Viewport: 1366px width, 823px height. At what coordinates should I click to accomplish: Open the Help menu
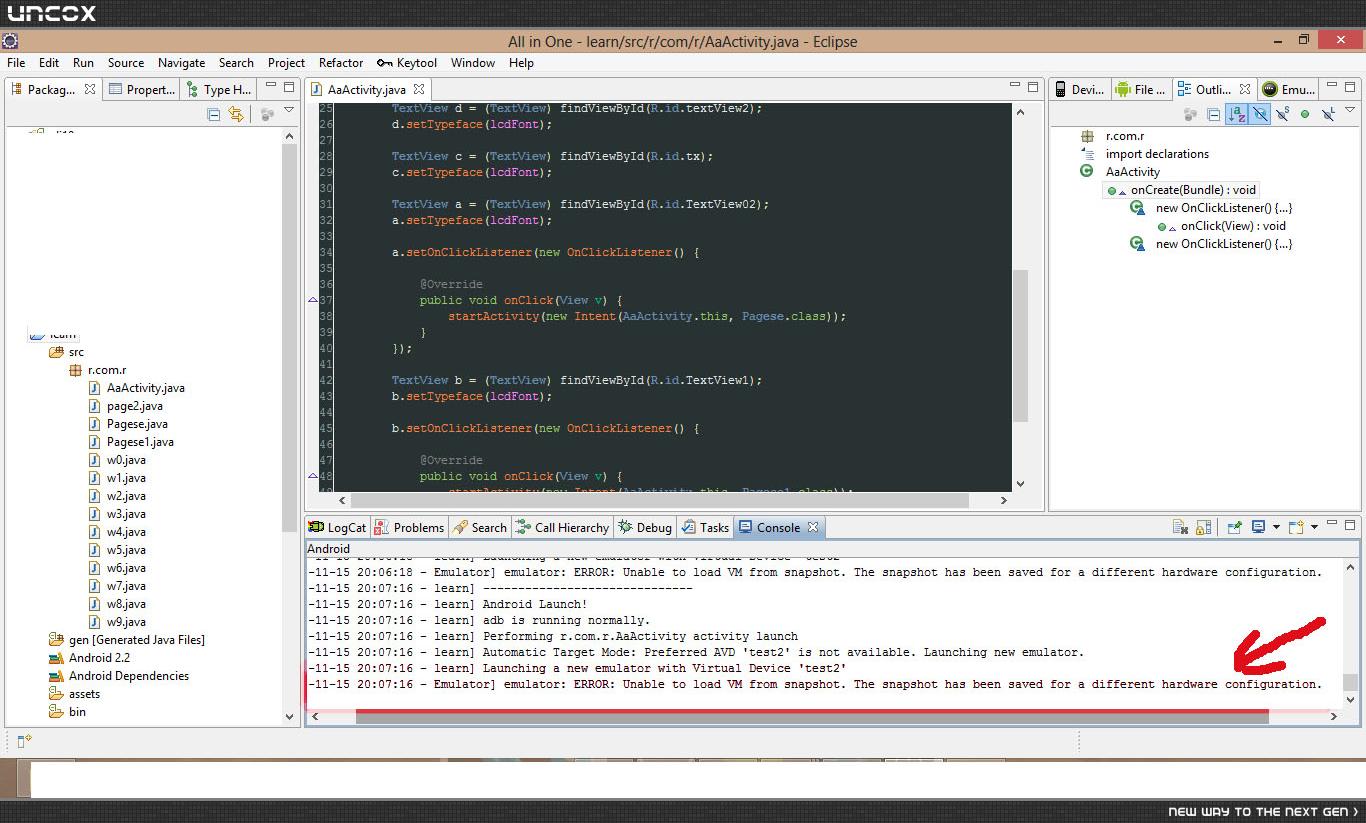(x=521, y=62)
